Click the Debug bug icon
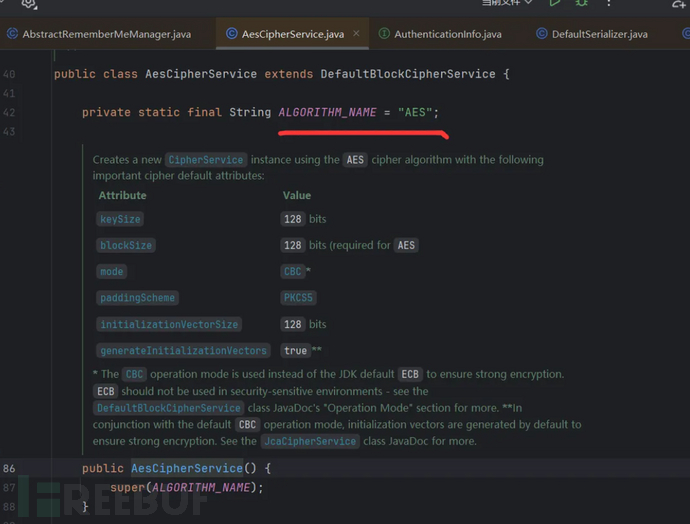Screen dimensions: 690x524 [581, 4]
